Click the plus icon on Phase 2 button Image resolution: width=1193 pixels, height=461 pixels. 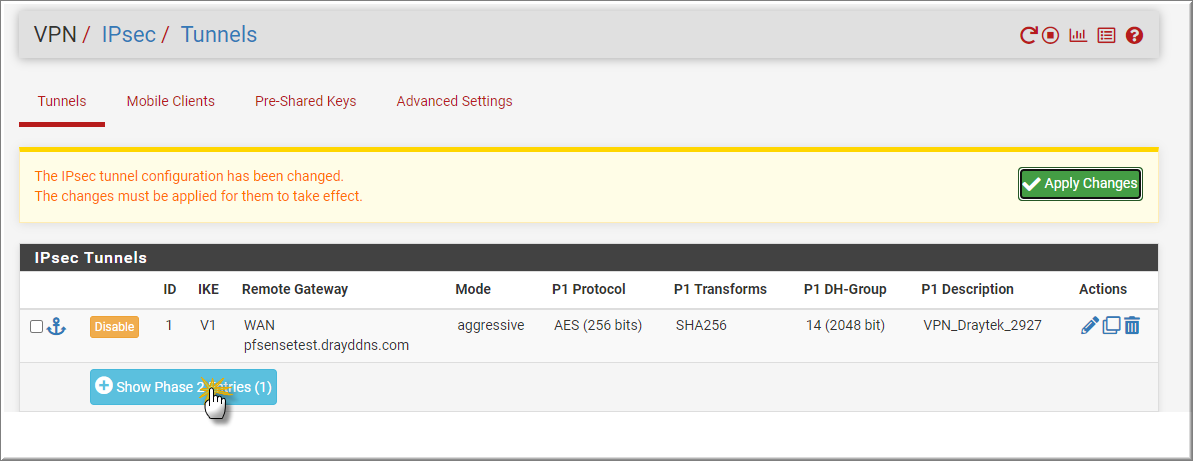click(x=104, y=386)
